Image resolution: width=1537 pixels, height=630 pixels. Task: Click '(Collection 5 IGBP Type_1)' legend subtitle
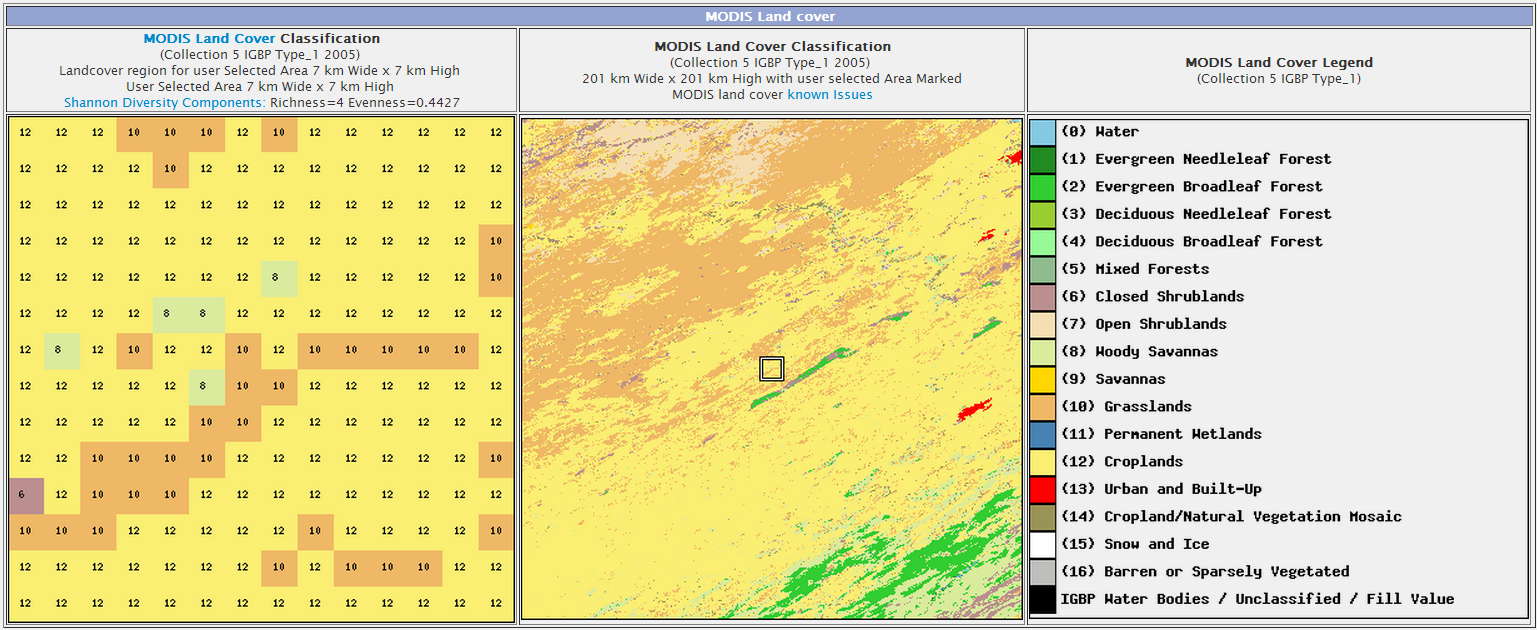click(1279, 79)
